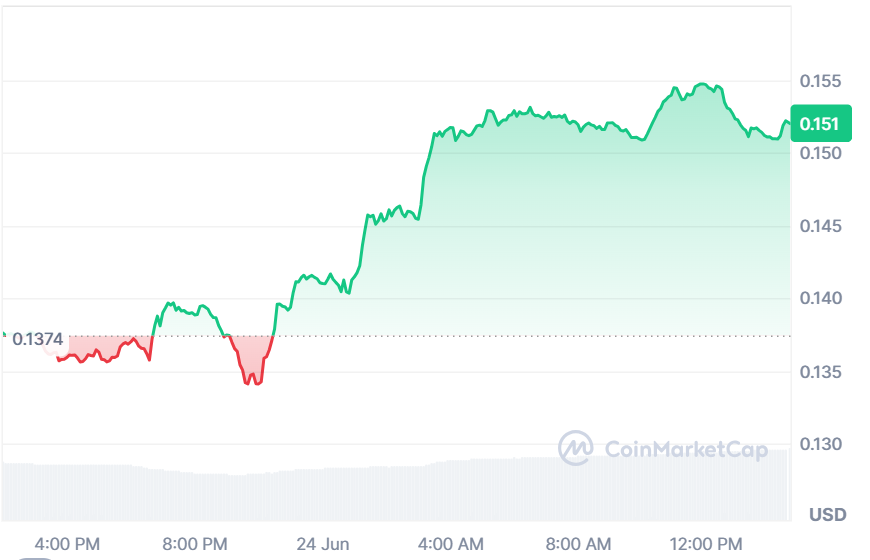The width and height of the screenshot is (870, 560).
Task: Click the 0.130 price axis label
Action: click(x=820, y=443)
